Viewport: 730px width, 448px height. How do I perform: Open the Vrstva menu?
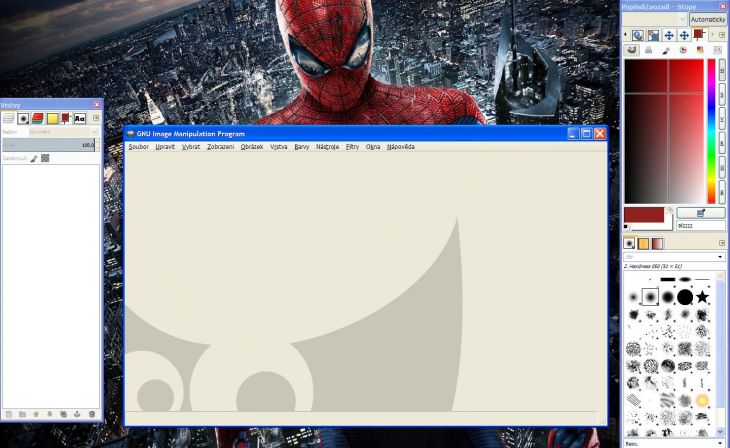pos(278,147)
